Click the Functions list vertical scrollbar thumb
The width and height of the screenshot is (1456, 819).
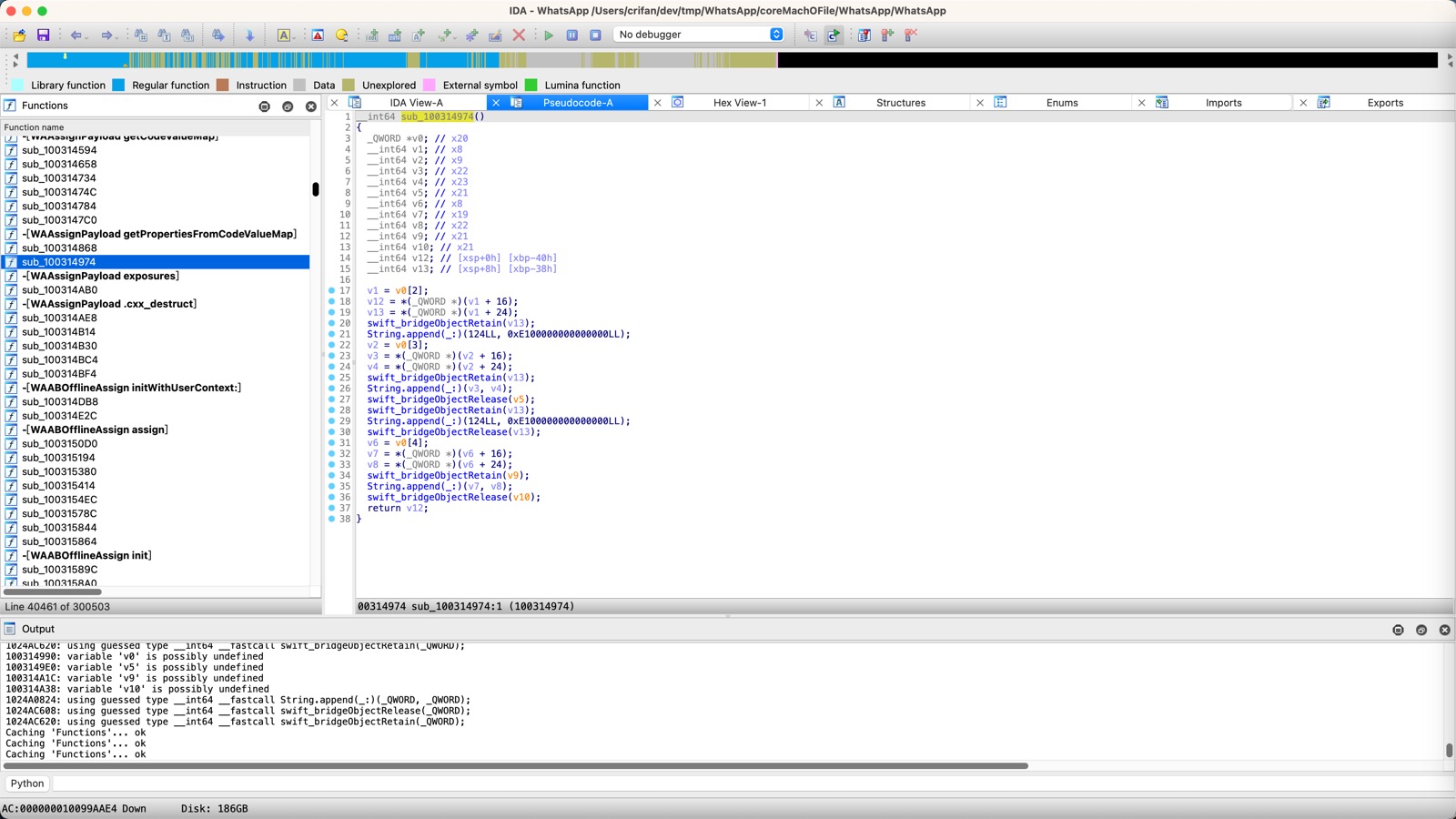tap(316, 189)
